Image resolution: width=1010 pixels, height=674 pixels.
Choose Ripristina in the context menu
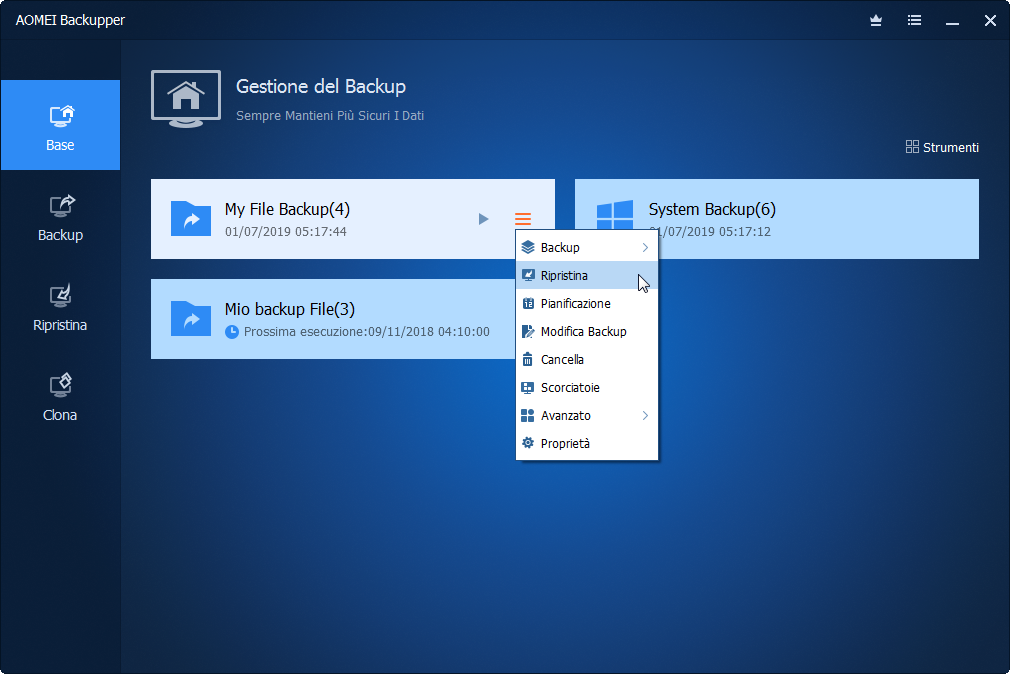click(587, 275)
